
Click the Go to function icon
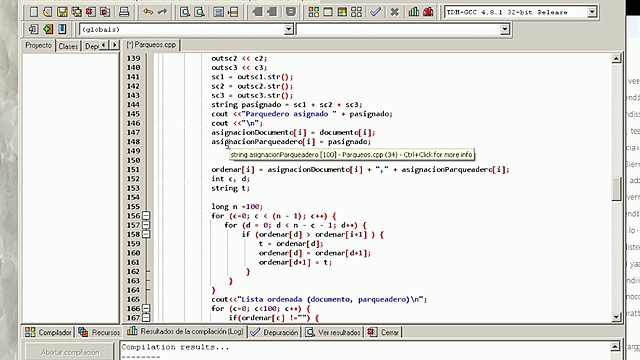tap(218, 12)
